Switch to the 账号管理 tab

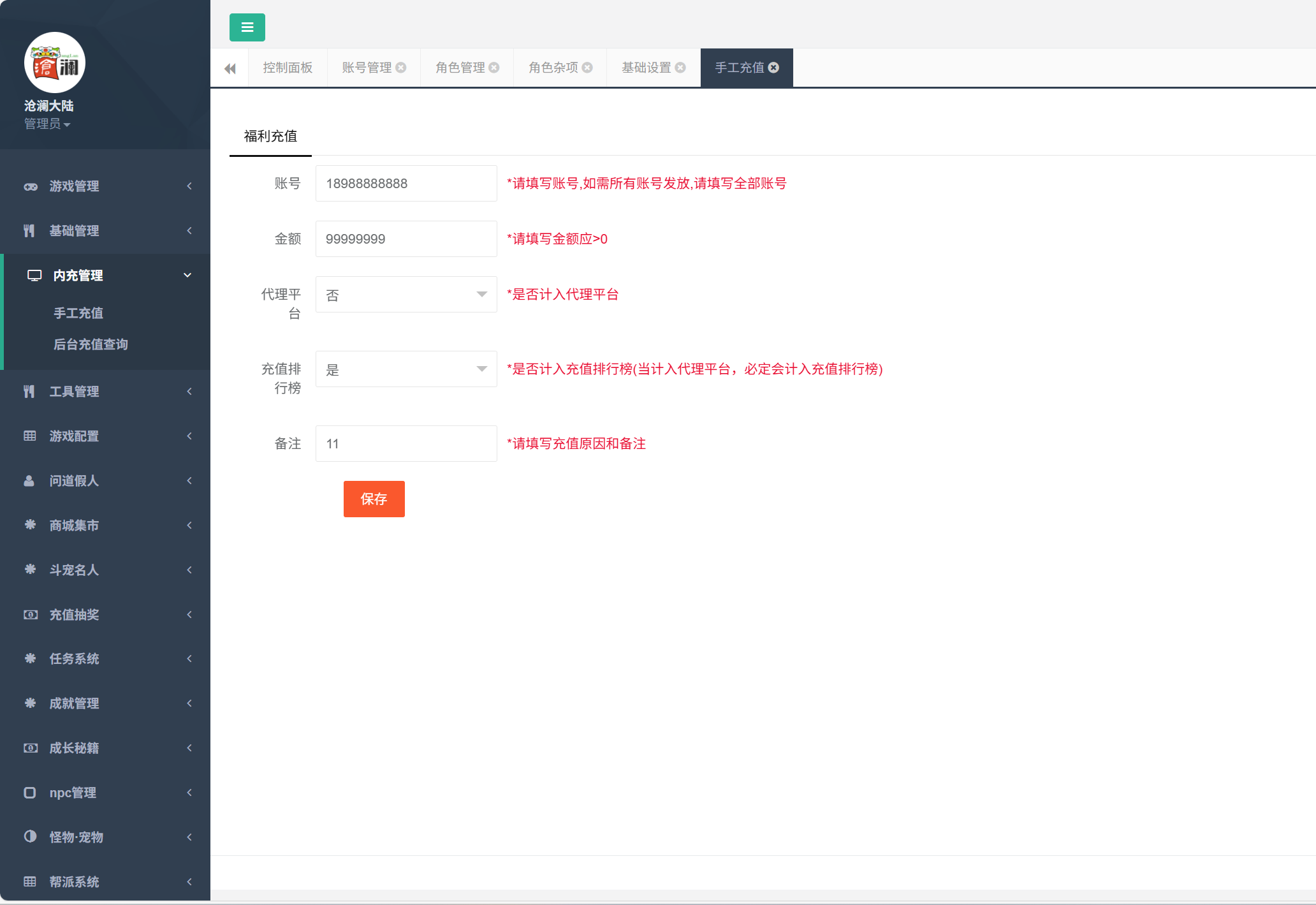(367, 67)
